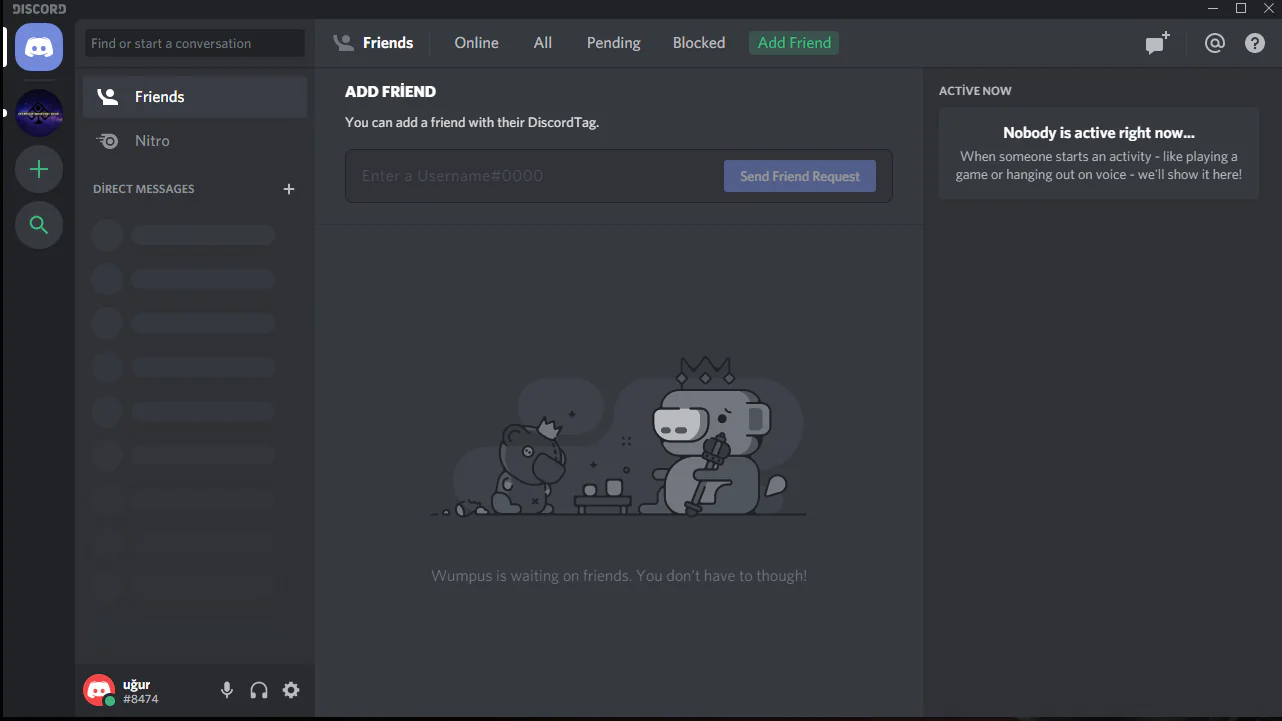Open User Settings gear icon

pyautogui.click(x=291, y=690)
